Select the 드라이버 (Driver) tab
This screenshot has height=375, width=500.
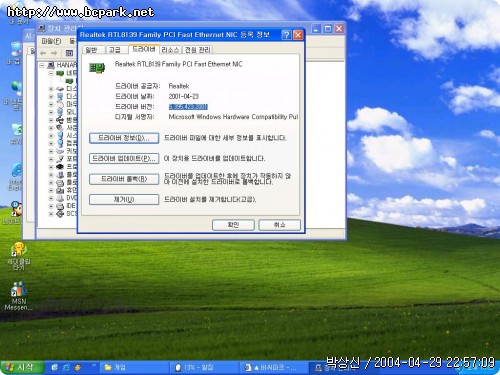(144, 49)
